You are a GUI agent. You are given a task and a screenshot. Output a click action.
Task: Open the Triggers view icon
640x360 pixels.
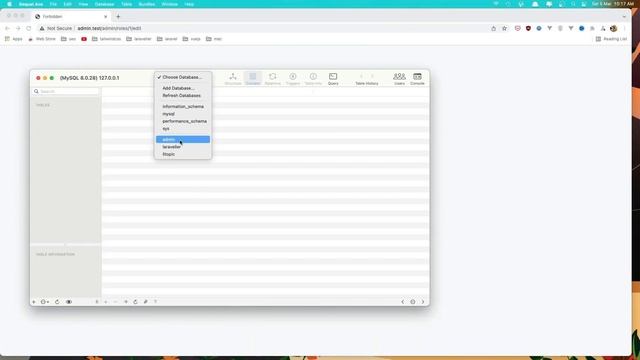tap(293, 79)
